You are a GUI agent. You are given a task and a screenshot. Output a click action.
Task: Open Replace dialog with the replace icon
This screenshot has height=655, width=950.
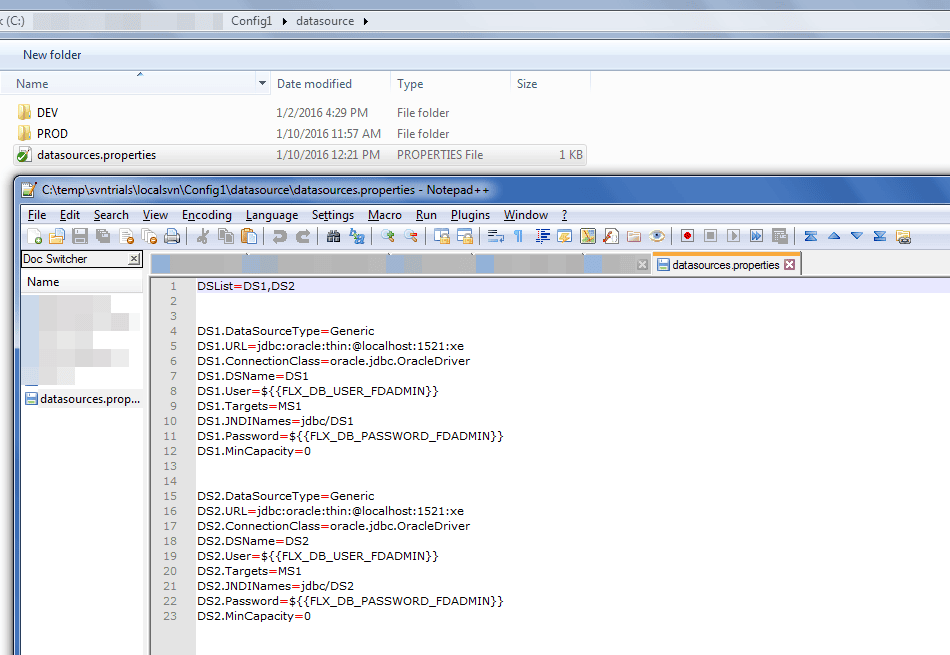tap(357, 236)
